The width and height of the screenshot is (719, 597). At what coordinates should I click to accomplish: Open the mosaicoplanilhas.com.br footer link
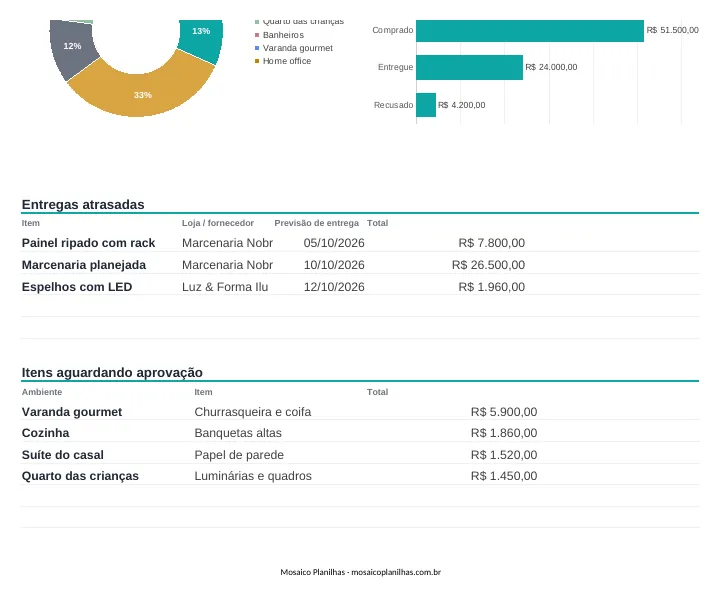click(396, 572)
